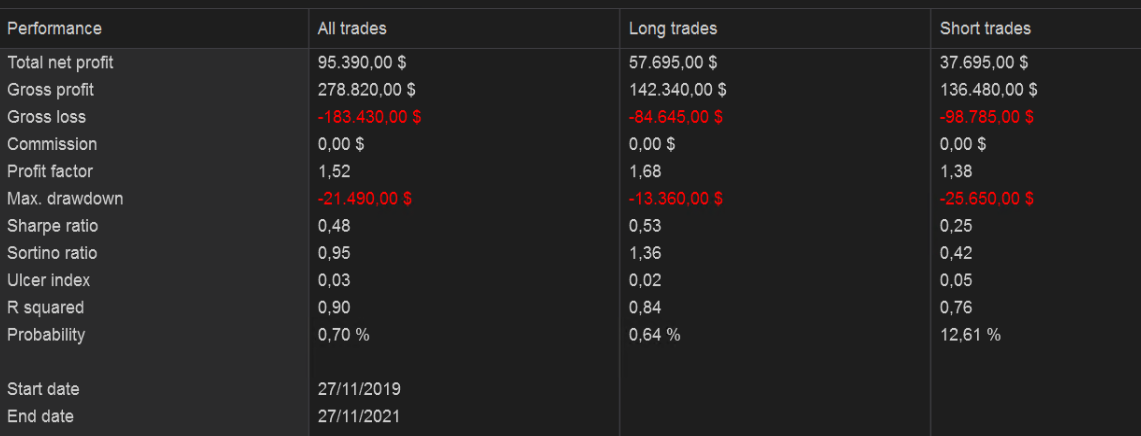Select Short trades max drawdown -25.650,00 $
The height and width of the screenshot is (436, 1141).
[x=987, y=199]
